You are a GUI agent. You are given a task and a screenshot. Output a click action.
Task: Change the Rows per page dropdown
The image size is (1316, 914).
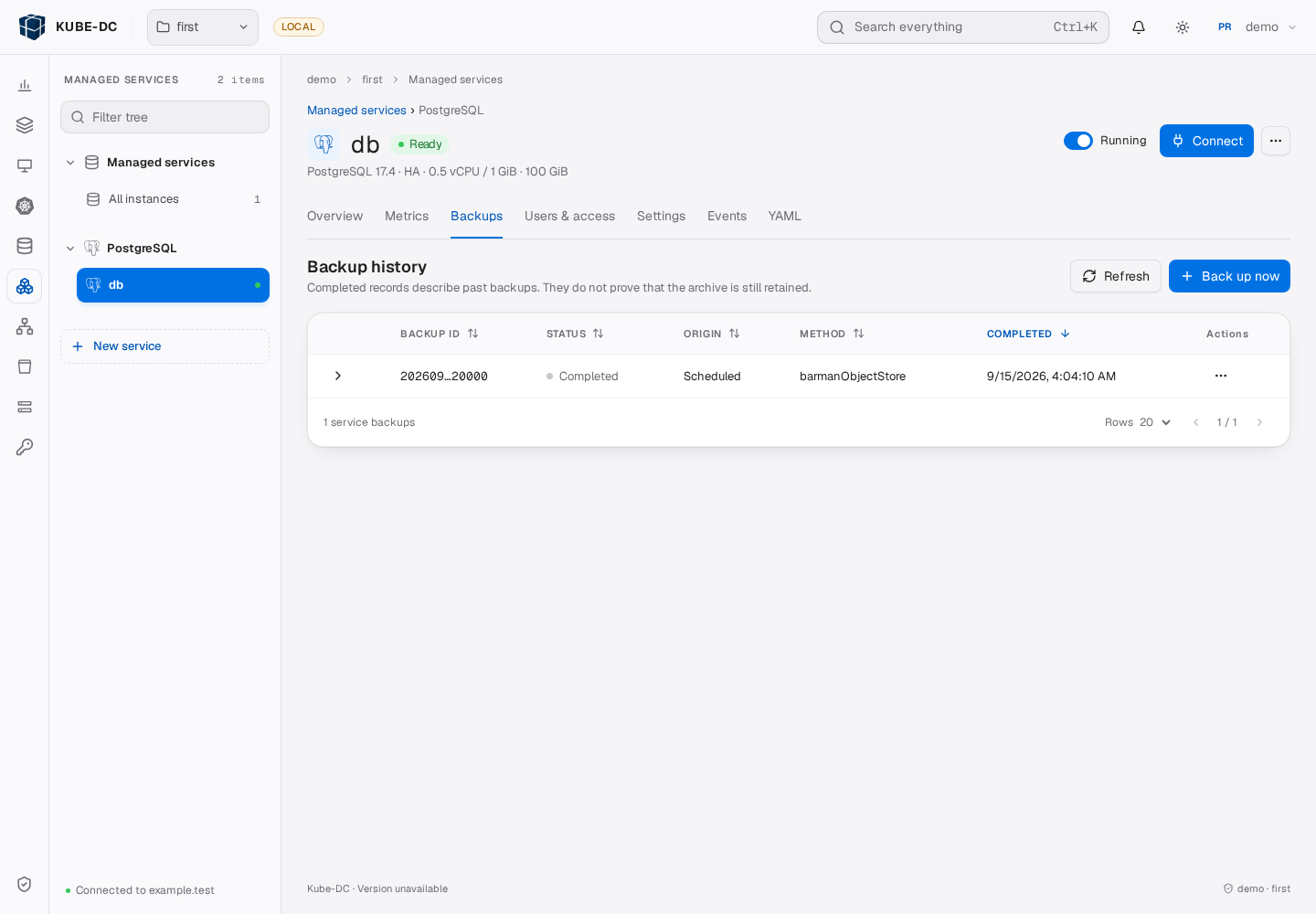coord(1156,422)
